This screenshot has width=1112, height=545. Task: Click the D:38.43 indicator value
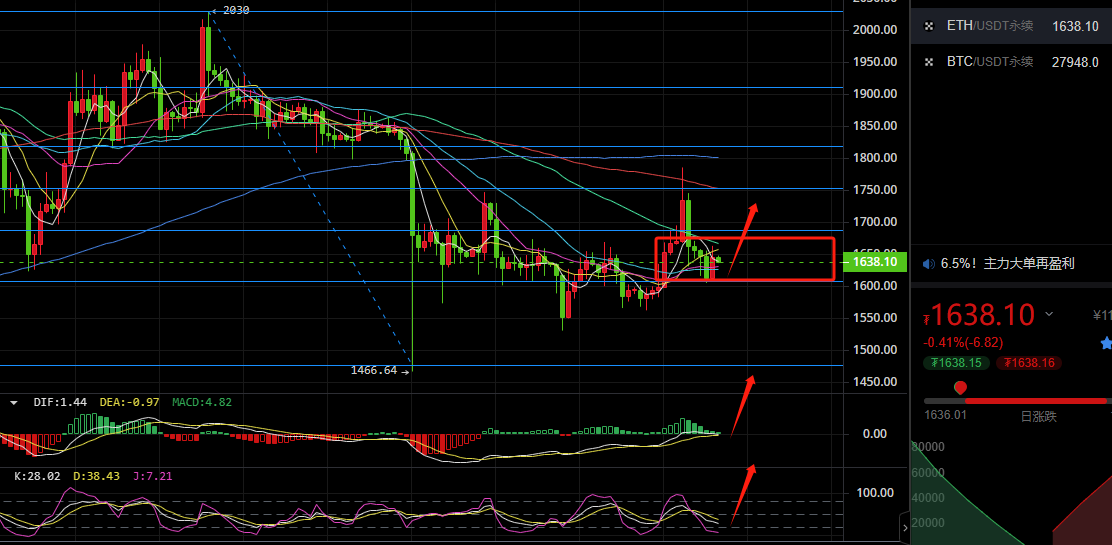click(x=97, y=476)
